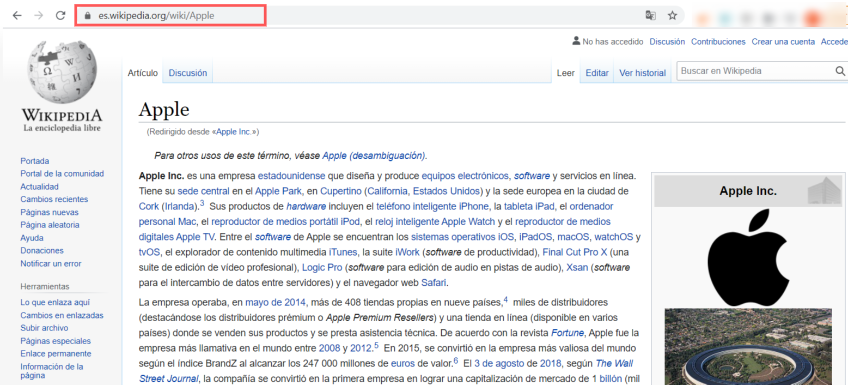Click the Safari link
Image resolution: width=848 pixels, height=385 pixels.
coord(435,282)
